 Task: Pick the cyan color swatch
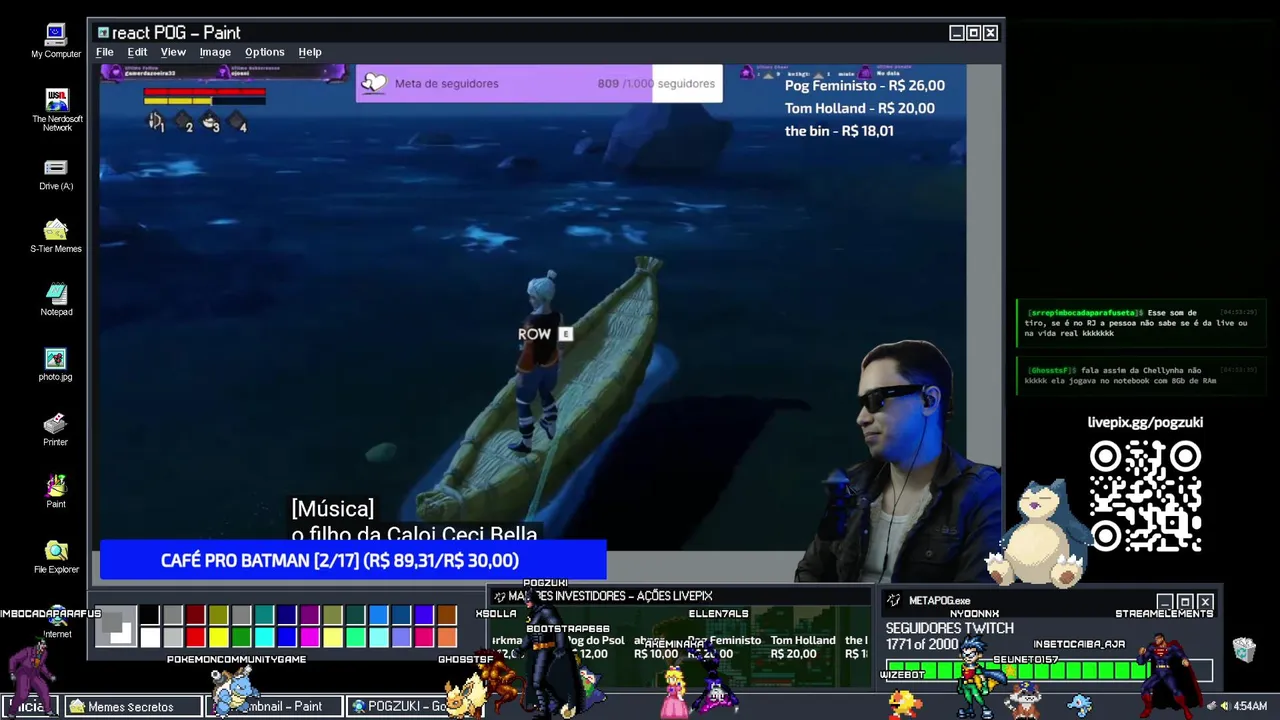tap(264, 637)
